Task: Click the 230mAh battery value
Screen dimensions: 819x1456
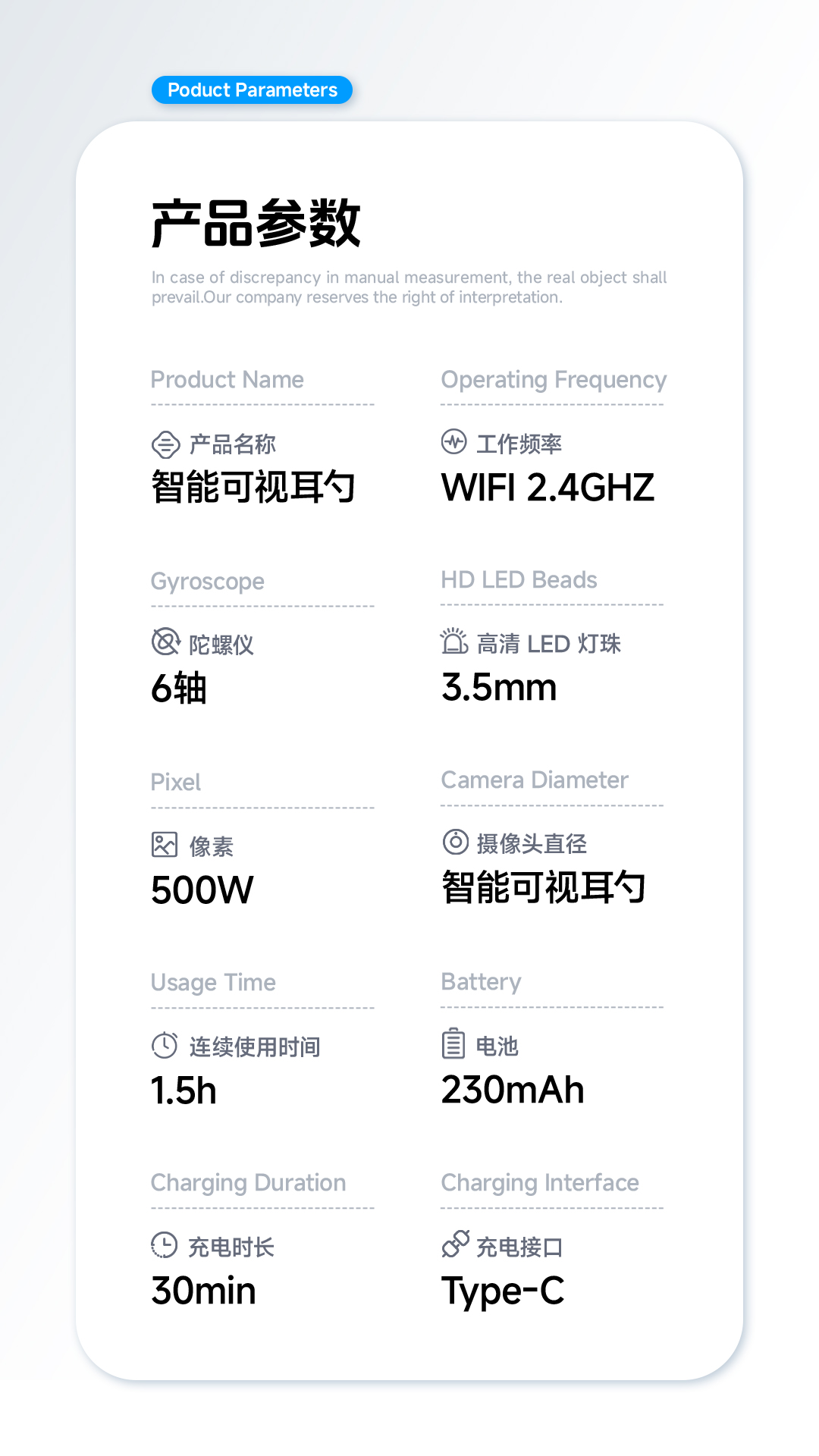Action: (513, 1090)
